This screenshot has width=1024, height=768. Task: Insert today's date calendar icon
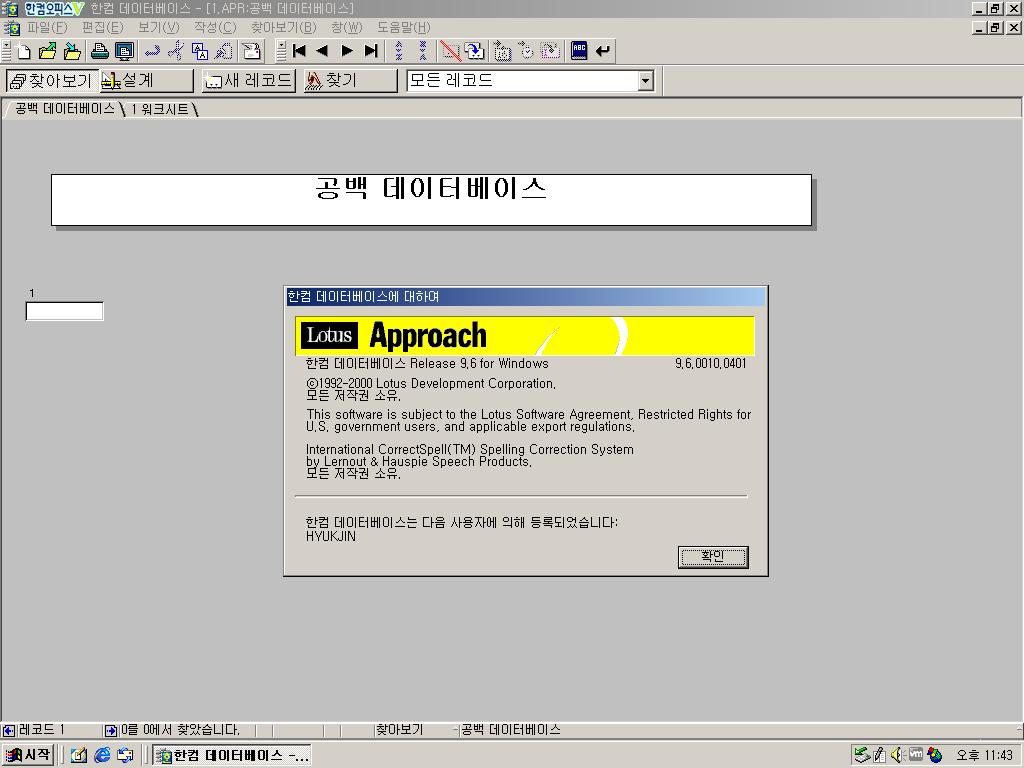[502, 51]
